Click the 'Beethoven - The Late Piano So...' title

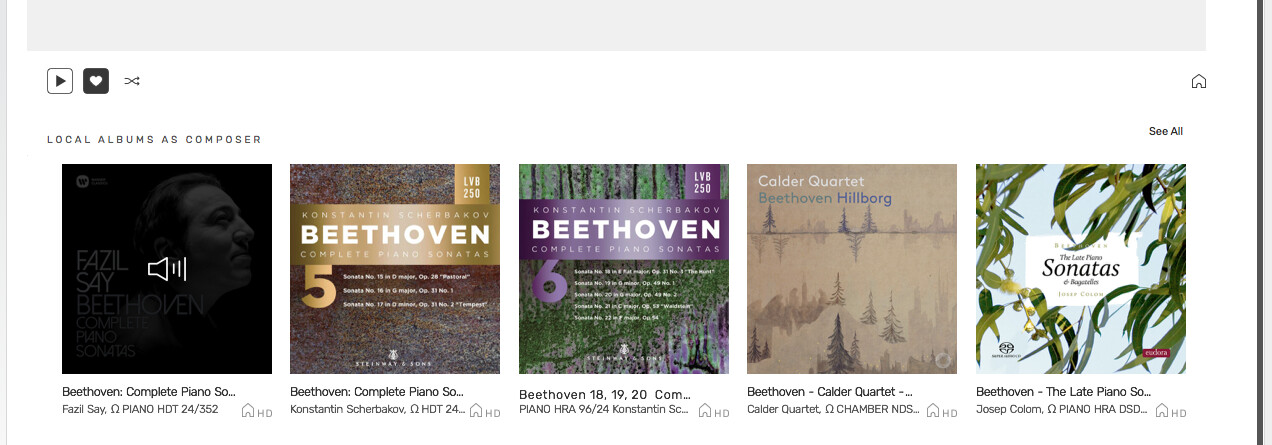pos(1063,392)
